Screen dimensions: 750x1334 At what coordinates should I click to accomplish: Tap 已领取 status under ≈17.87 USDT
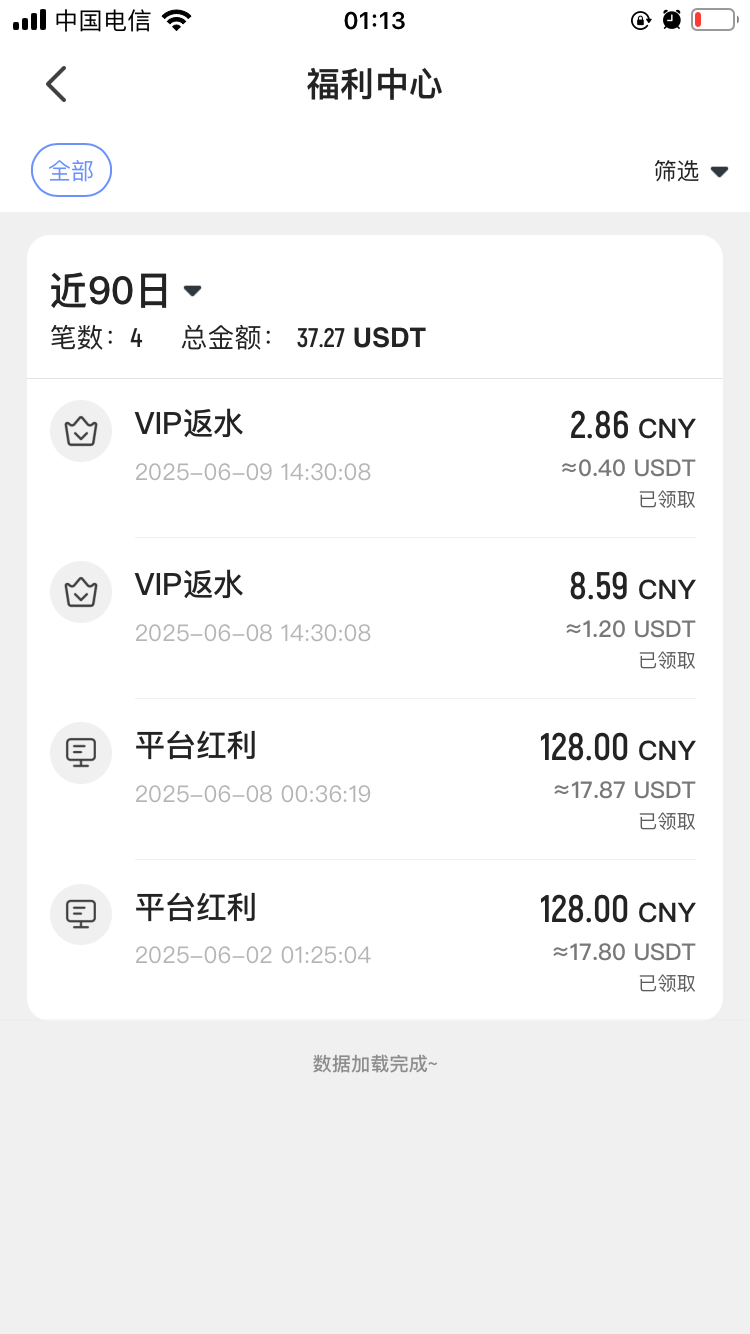point(667,821)
